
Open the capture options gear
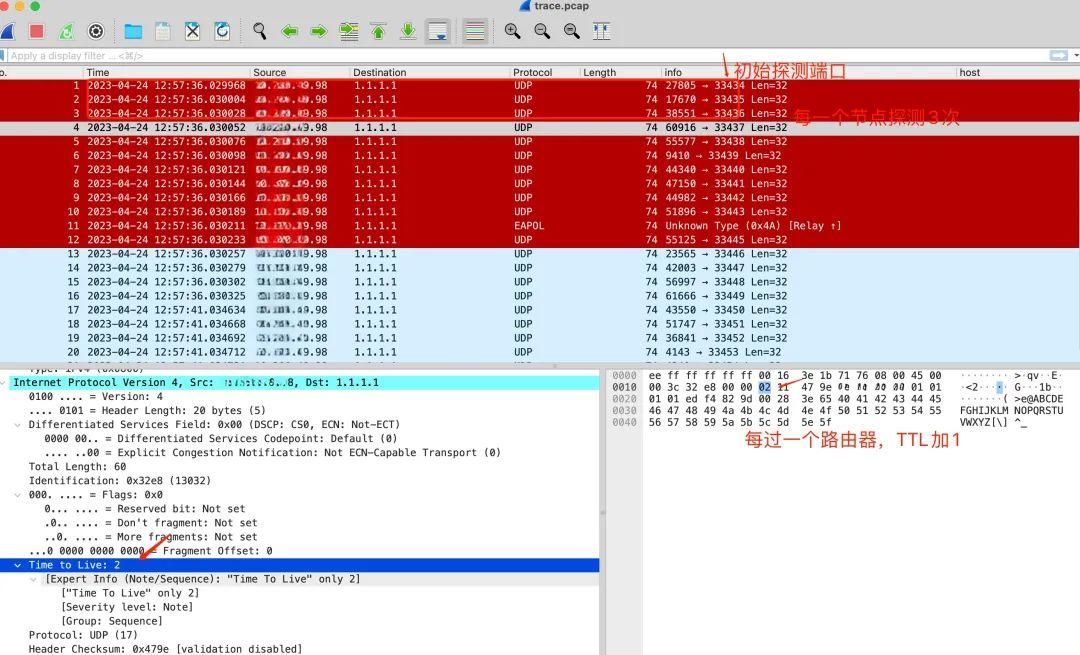pos(95,31)
